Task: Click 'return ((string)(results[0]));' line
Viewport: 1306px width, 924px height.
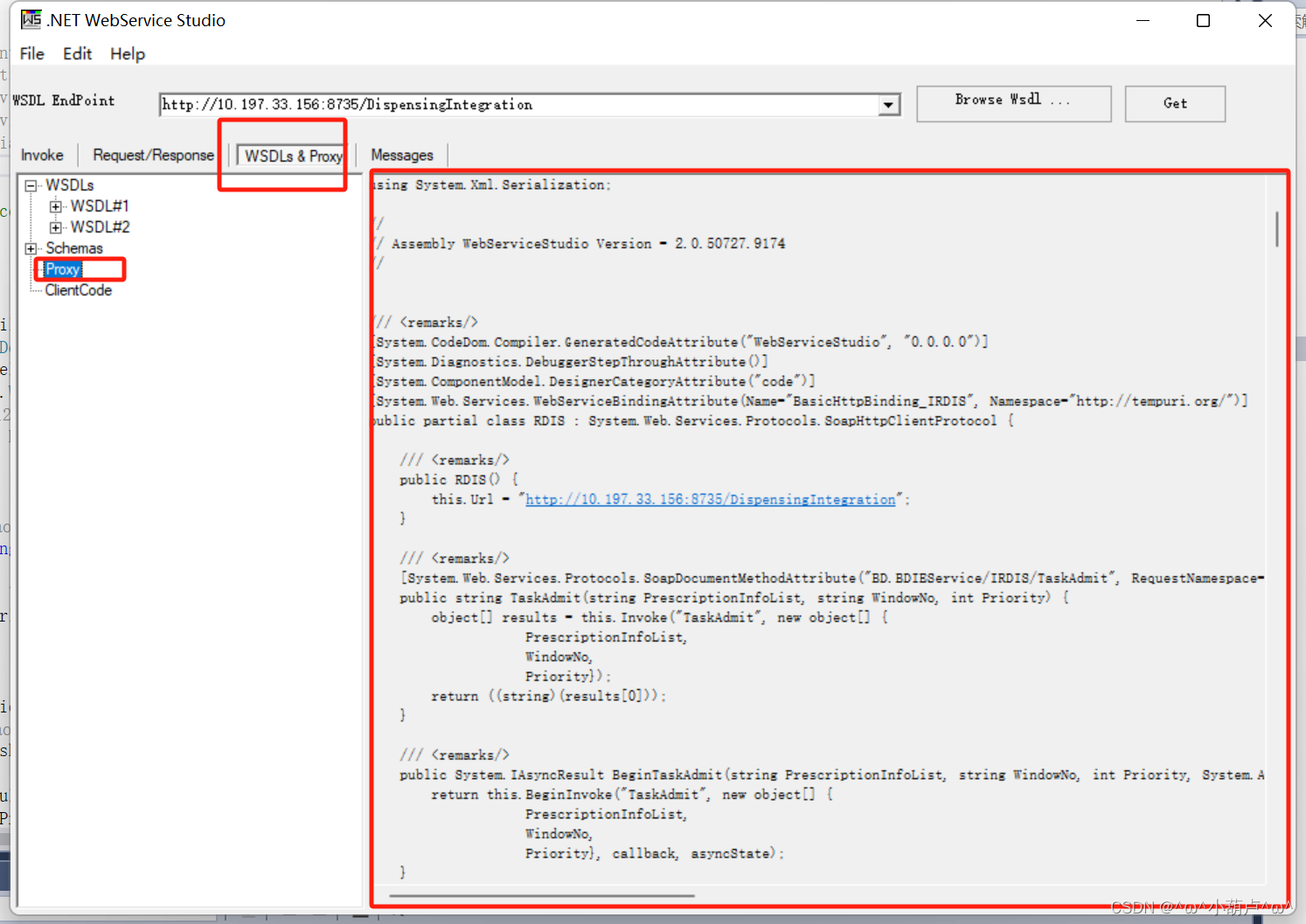Action: (x=549, y=696)
